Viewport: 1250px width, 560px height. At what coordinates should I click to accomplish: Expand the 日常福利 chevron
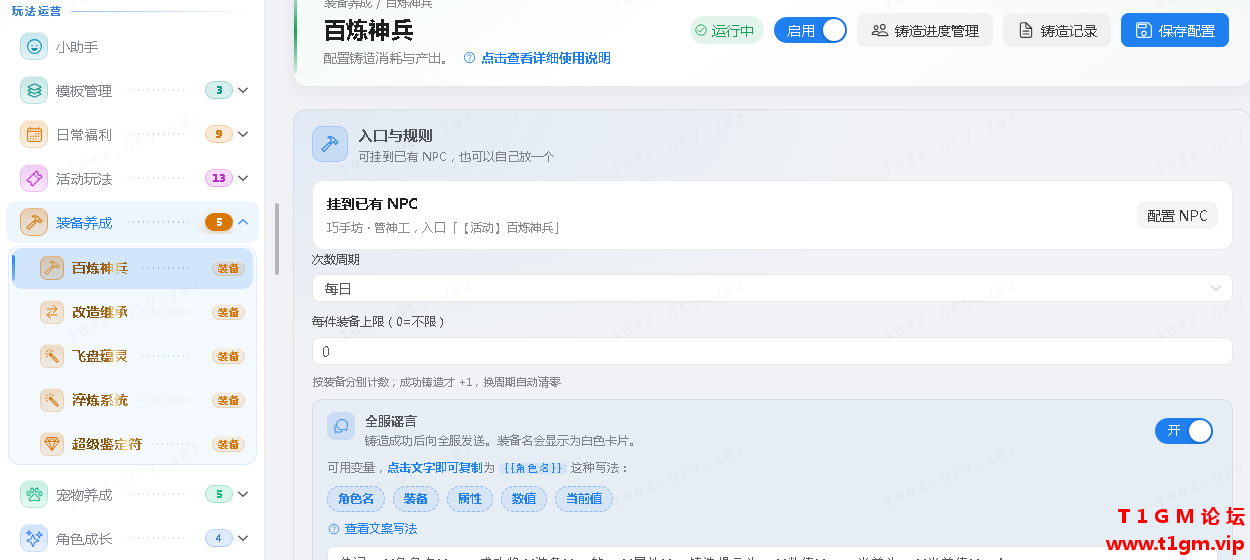coord(243,134)
